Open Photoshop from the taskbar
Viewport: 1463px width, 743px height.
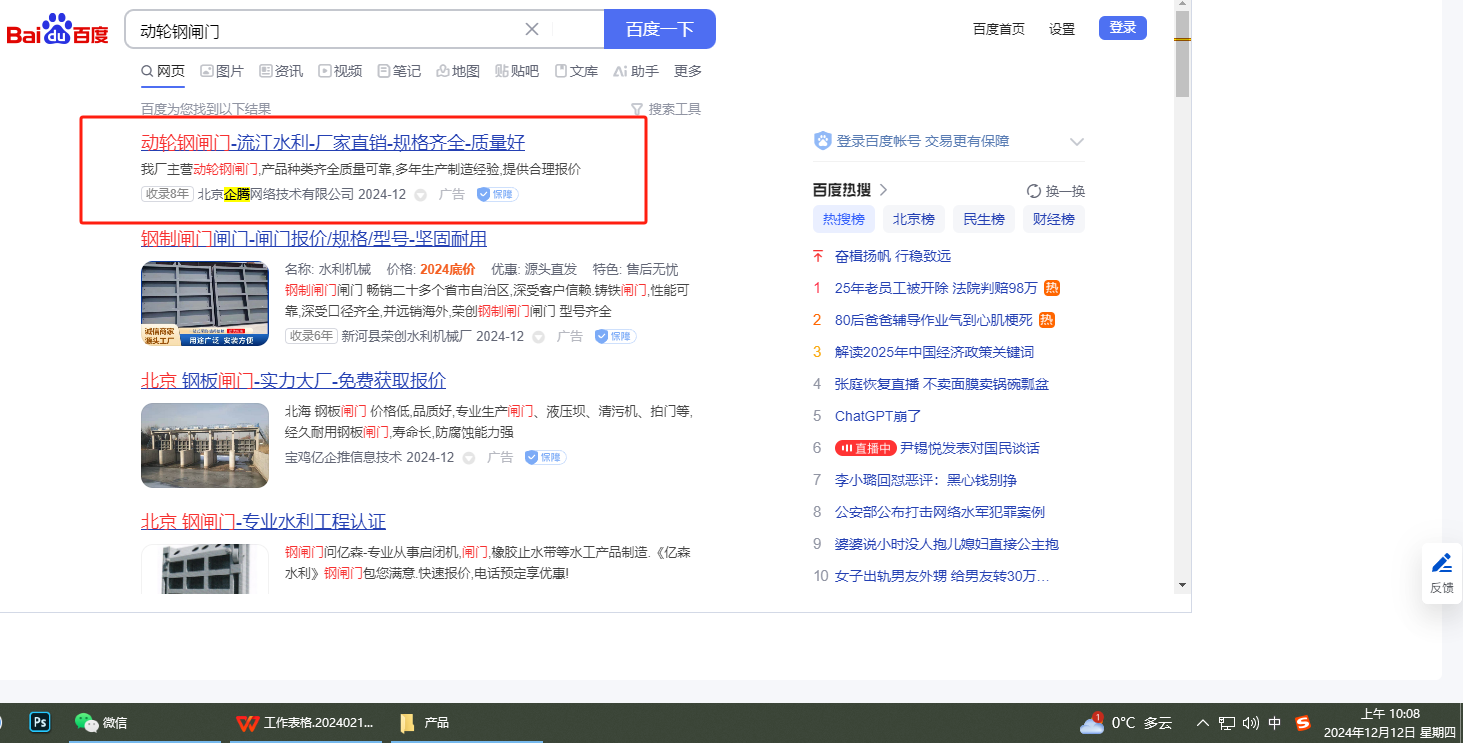coord(41,722)
